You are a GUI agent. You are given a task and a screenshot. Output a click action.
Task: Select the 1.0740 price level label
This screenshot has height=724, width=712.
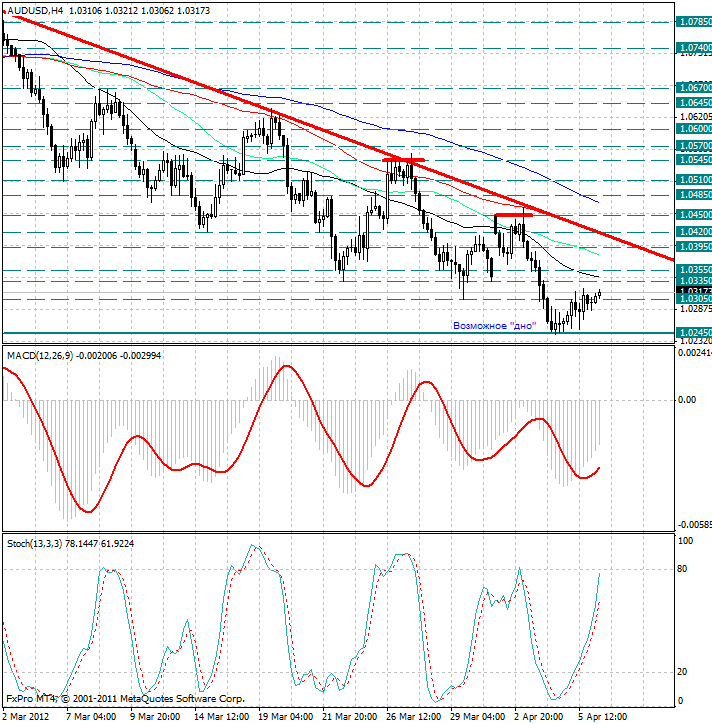(x=694, y=48)
